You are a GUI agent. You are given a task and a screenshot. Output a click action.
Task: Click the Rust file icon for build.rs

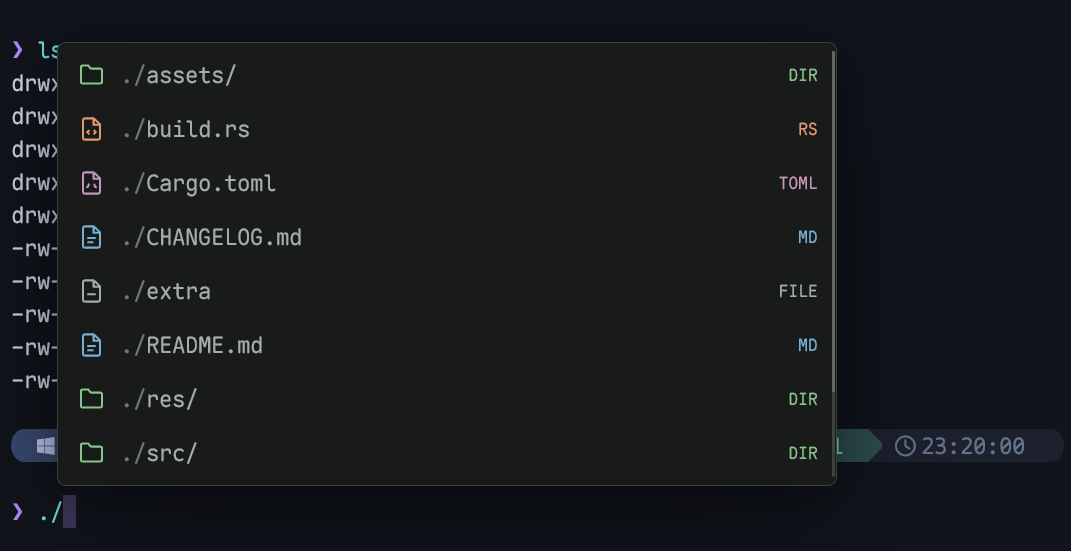point(91,129)
